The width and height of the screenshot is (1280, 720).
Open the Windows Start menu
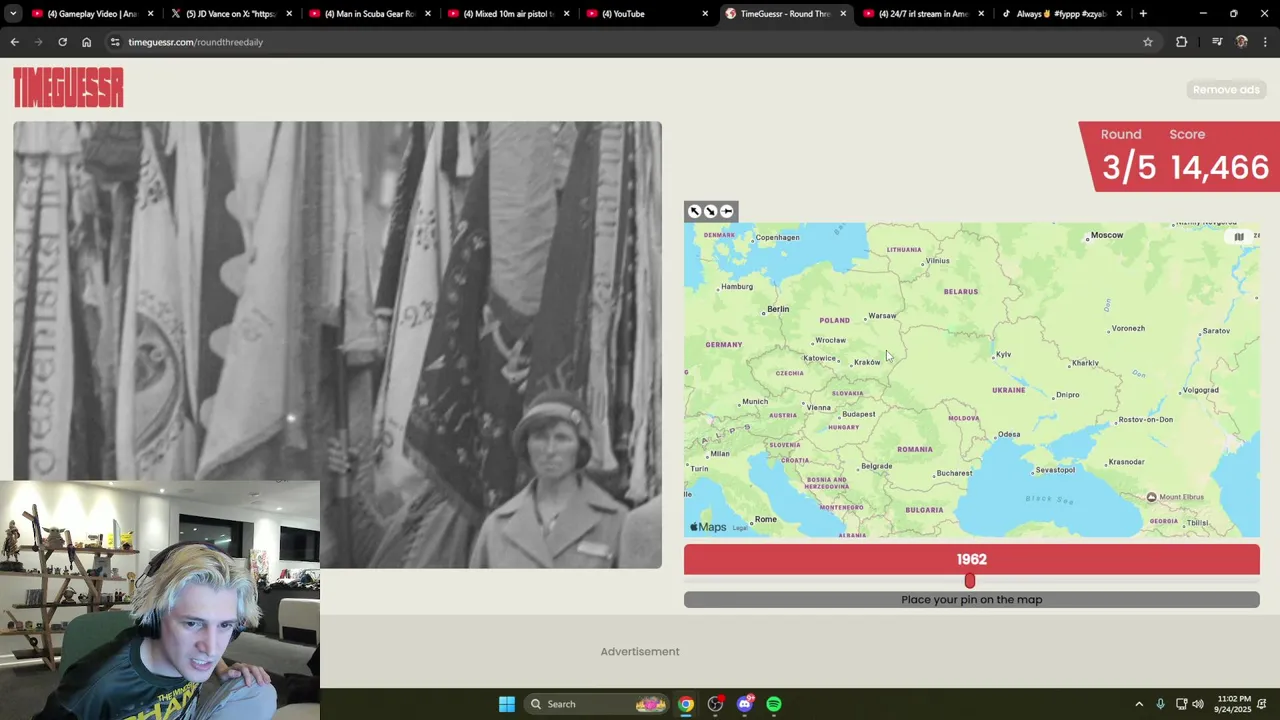pos(507,704)
